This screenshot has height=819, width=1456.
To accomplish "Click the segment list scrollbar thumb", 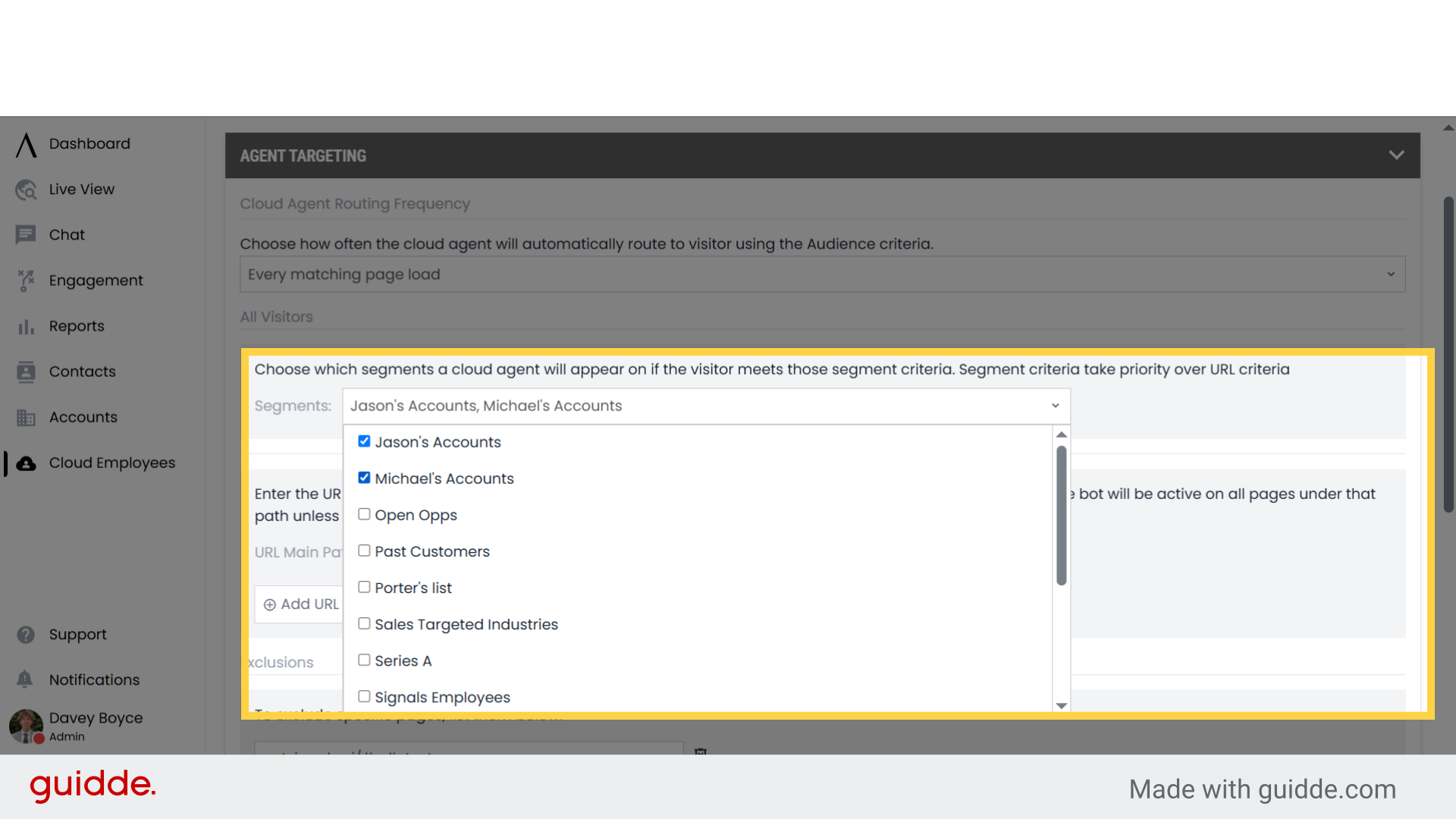I will [x=1062, y=516].
